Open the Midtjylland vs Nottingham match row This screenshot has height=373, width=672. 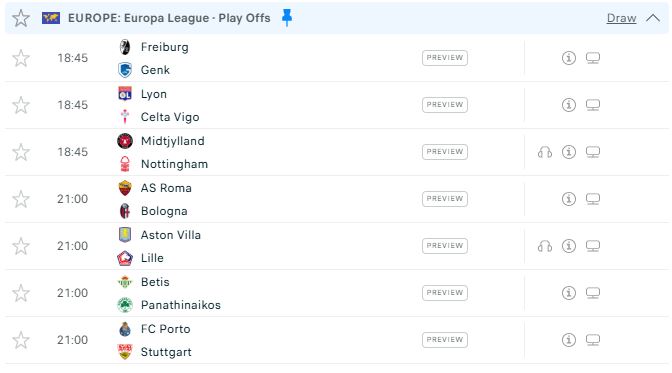336,152
